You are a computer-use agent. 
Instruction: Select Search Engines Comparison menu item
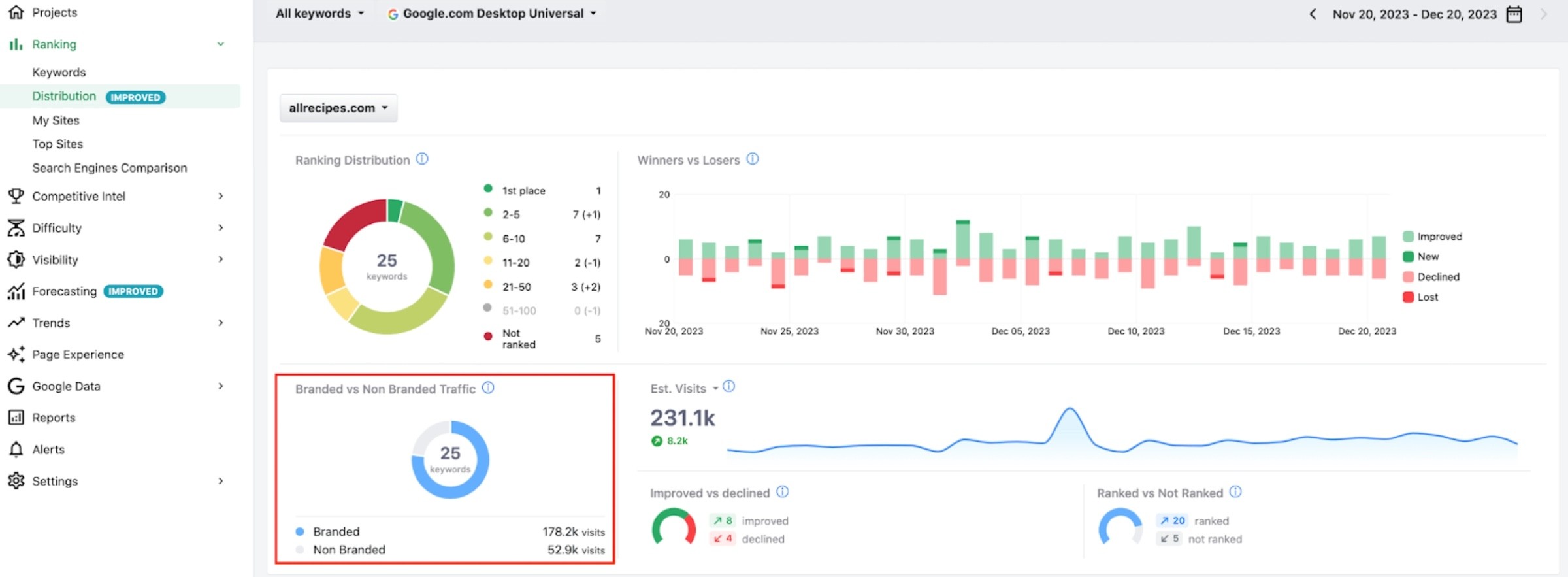[x=110, y=167]
